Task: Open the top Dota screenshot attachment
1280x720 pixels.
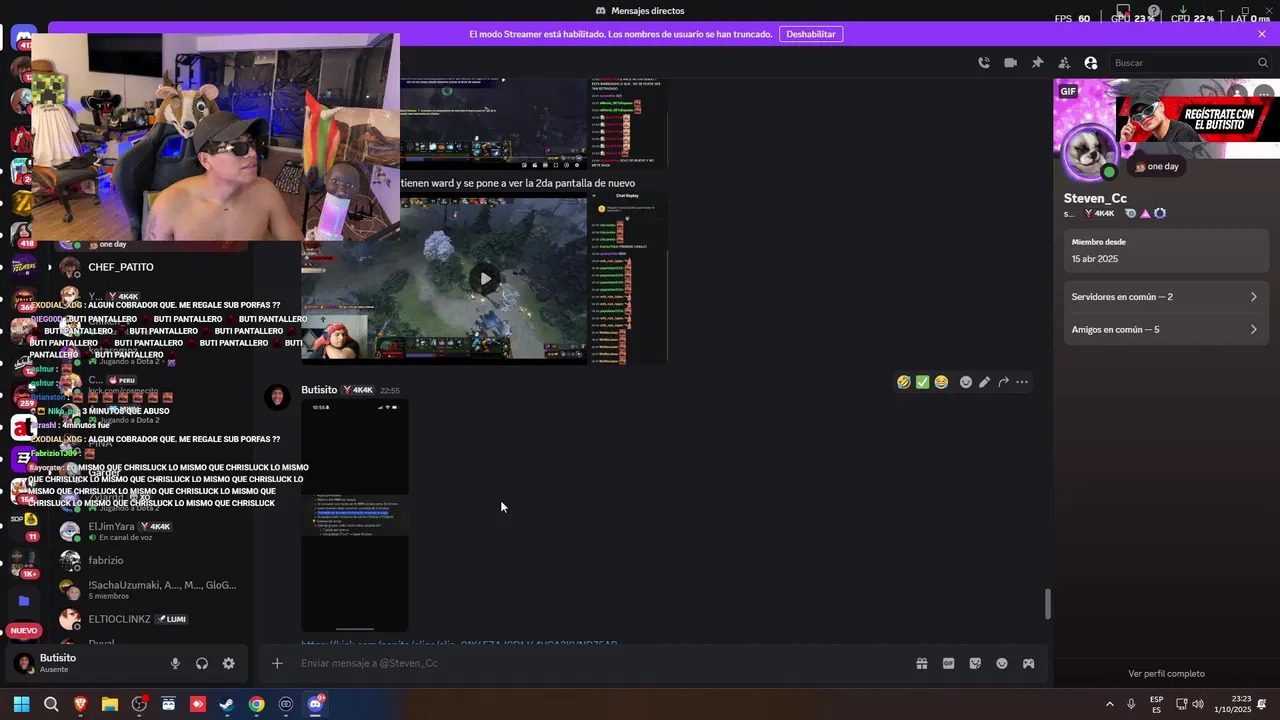Action: point(533,123)
